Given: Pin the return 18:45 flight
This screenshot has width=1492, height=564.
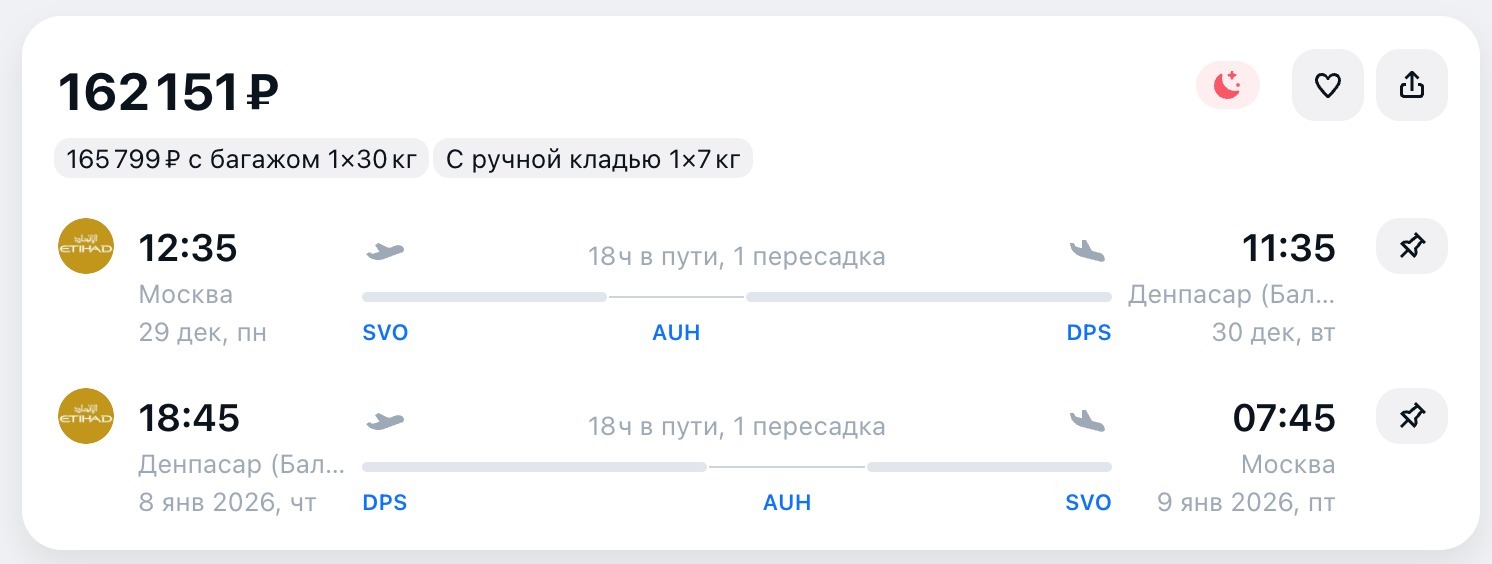Looking at the screenshot, I should click(x=1411, y=416).
